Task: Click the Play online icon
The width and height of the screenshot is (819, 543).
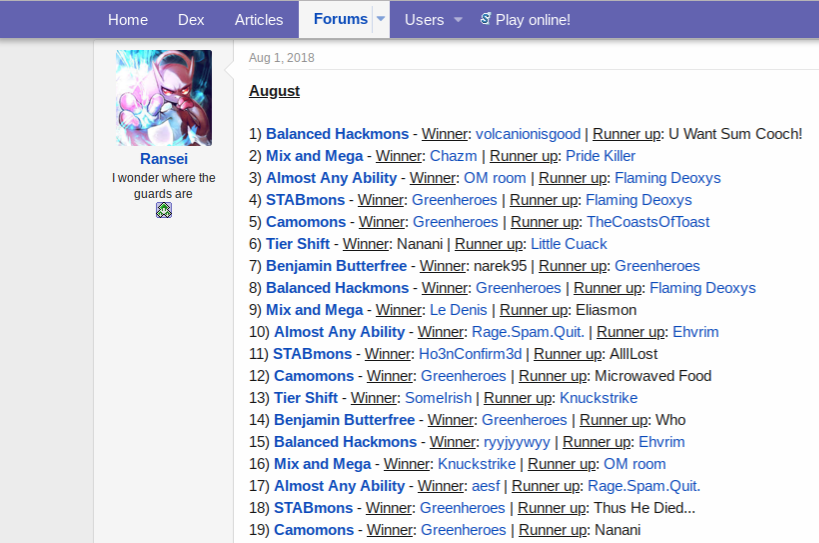Action: (x=485, y=19)
